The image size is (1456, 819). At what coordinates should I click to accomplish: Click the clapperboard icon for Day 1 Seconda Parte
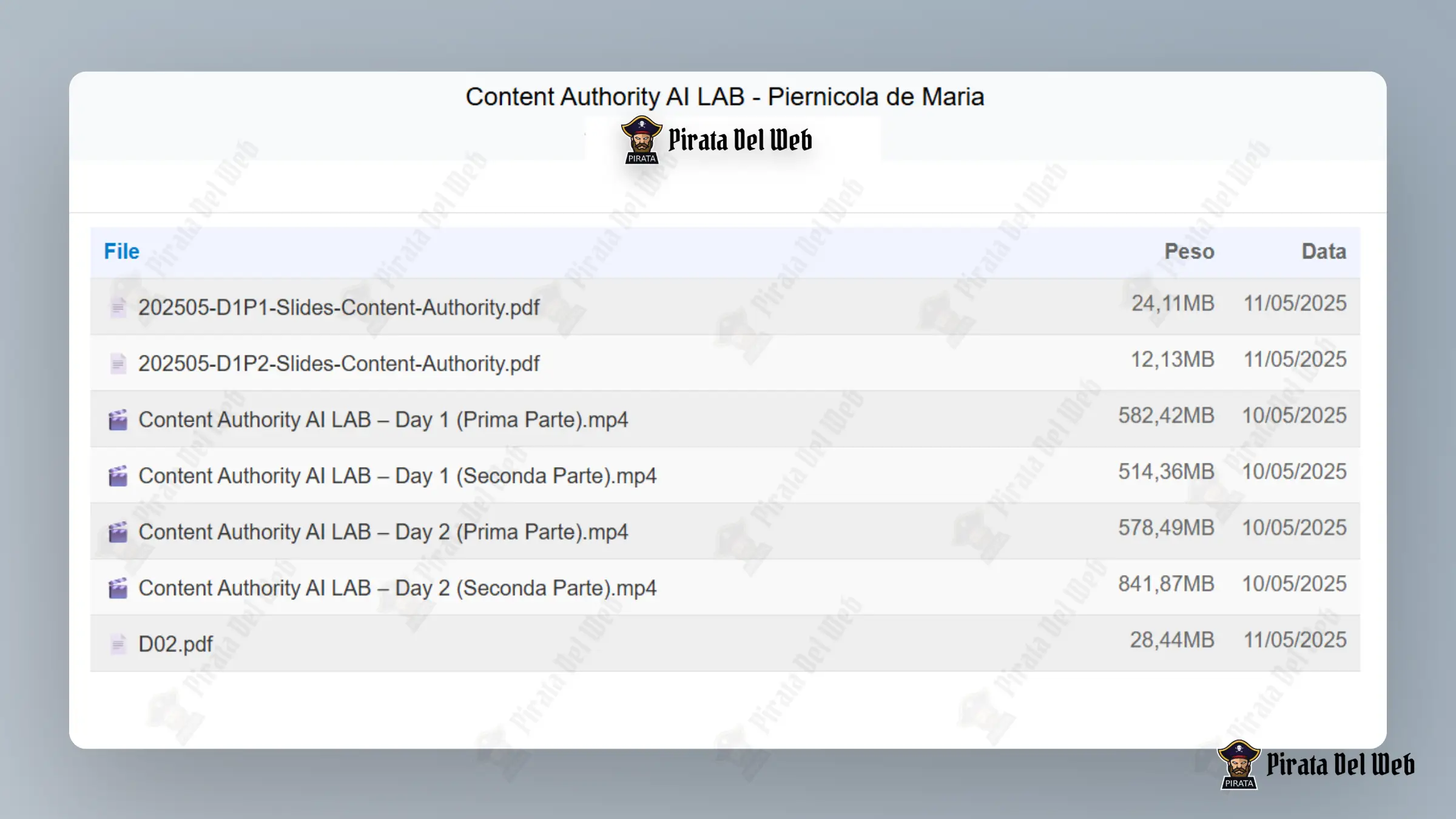tap(118, 476)
